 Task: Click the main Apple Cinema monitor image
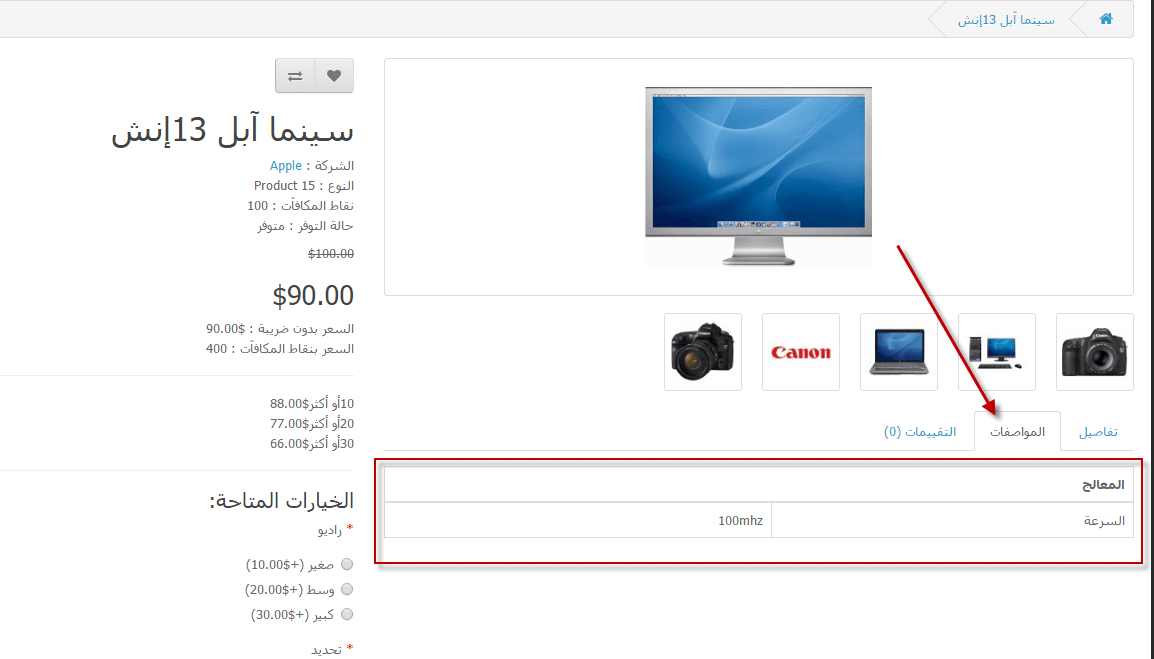759,177
